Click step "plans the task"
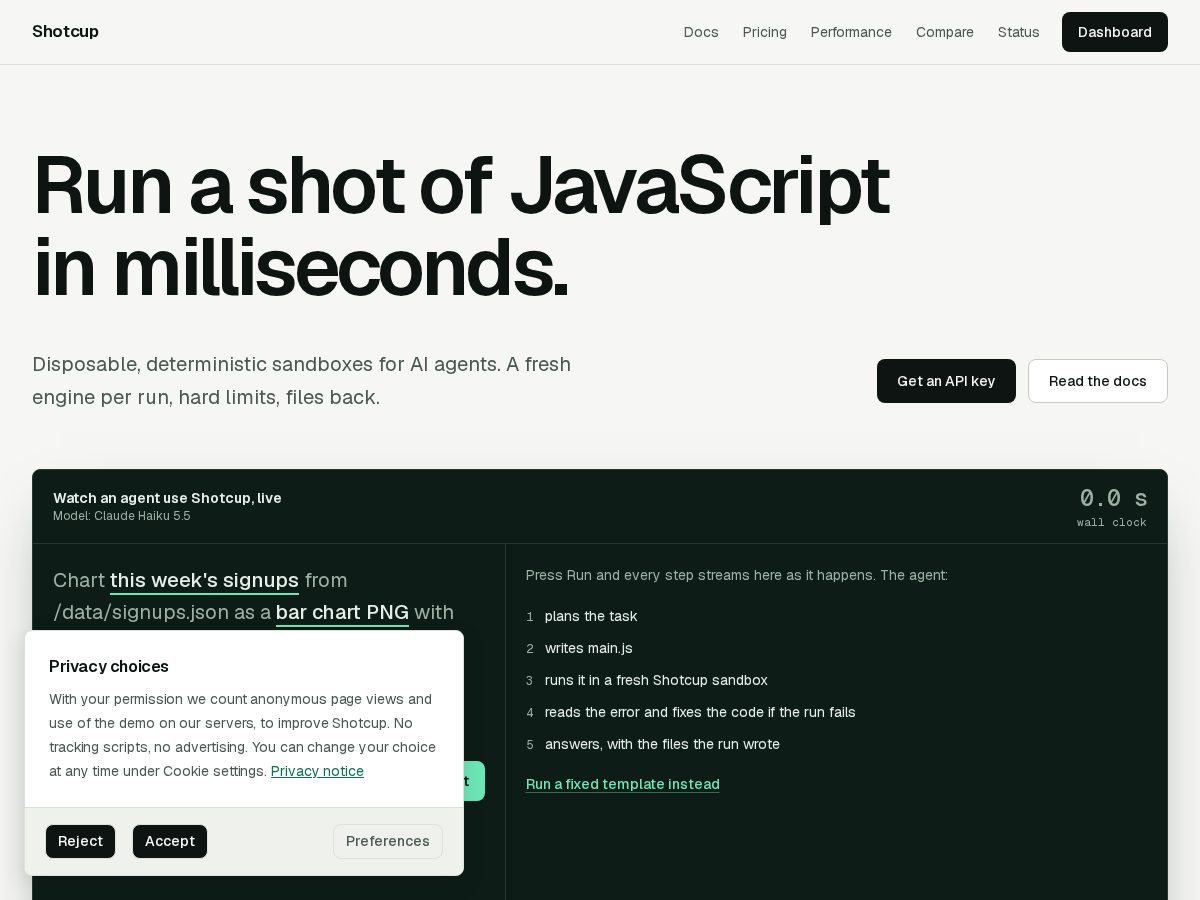 591,616
